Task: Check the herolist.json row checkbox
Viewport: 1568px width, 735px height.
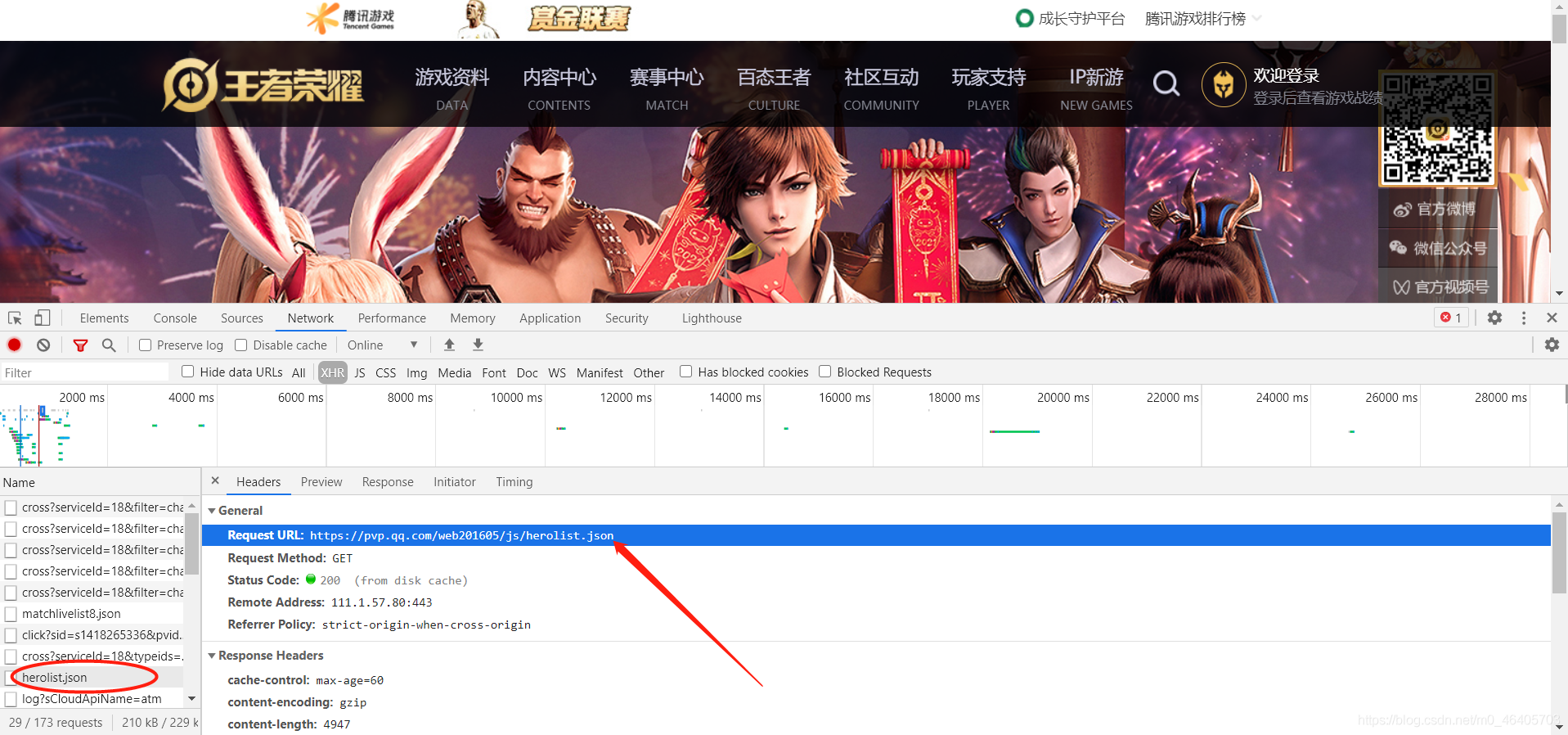Action: pyautogui.click(x=11, y=678)
